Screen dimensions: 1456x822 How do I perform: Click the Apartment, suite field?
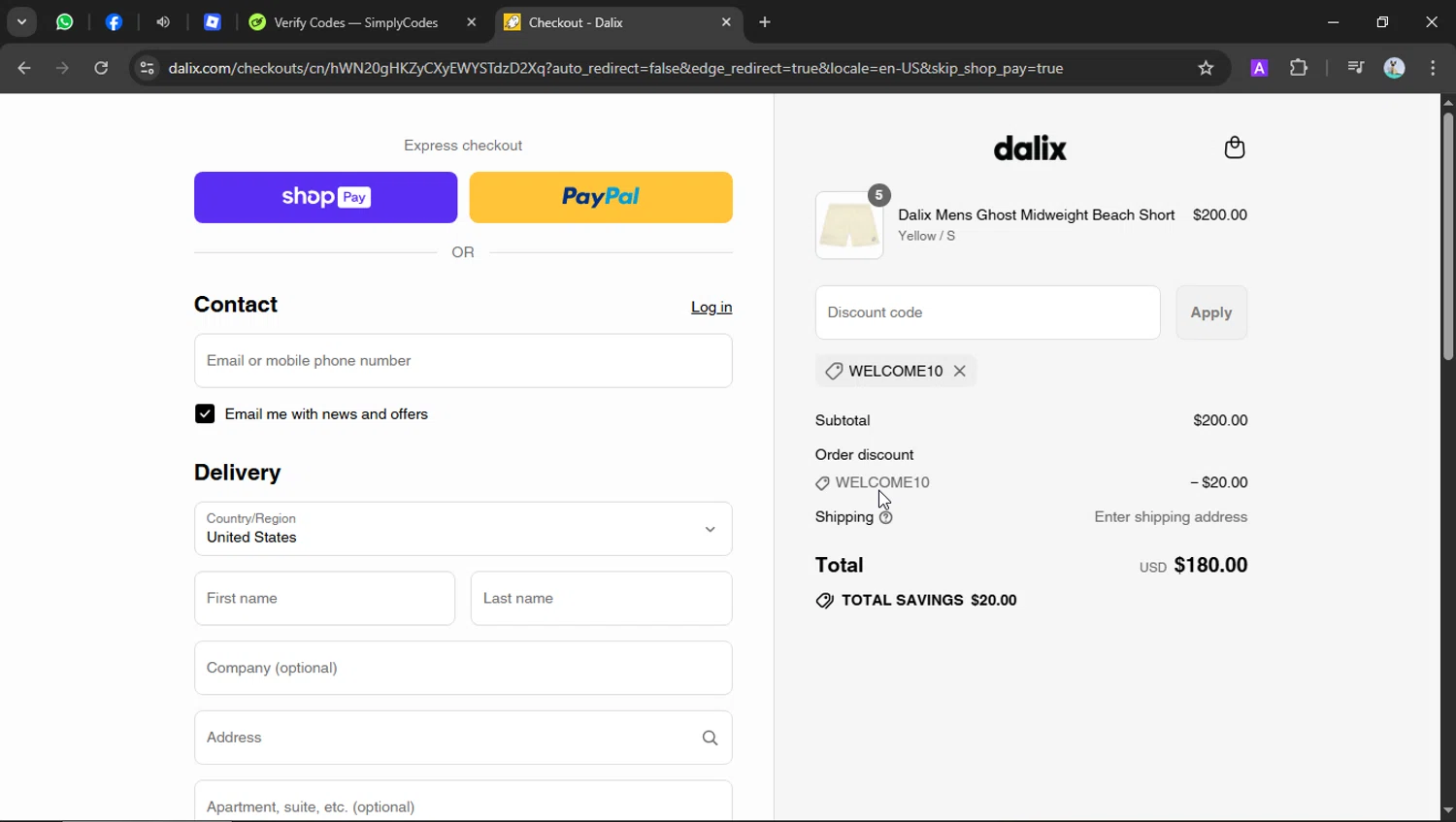463,802
